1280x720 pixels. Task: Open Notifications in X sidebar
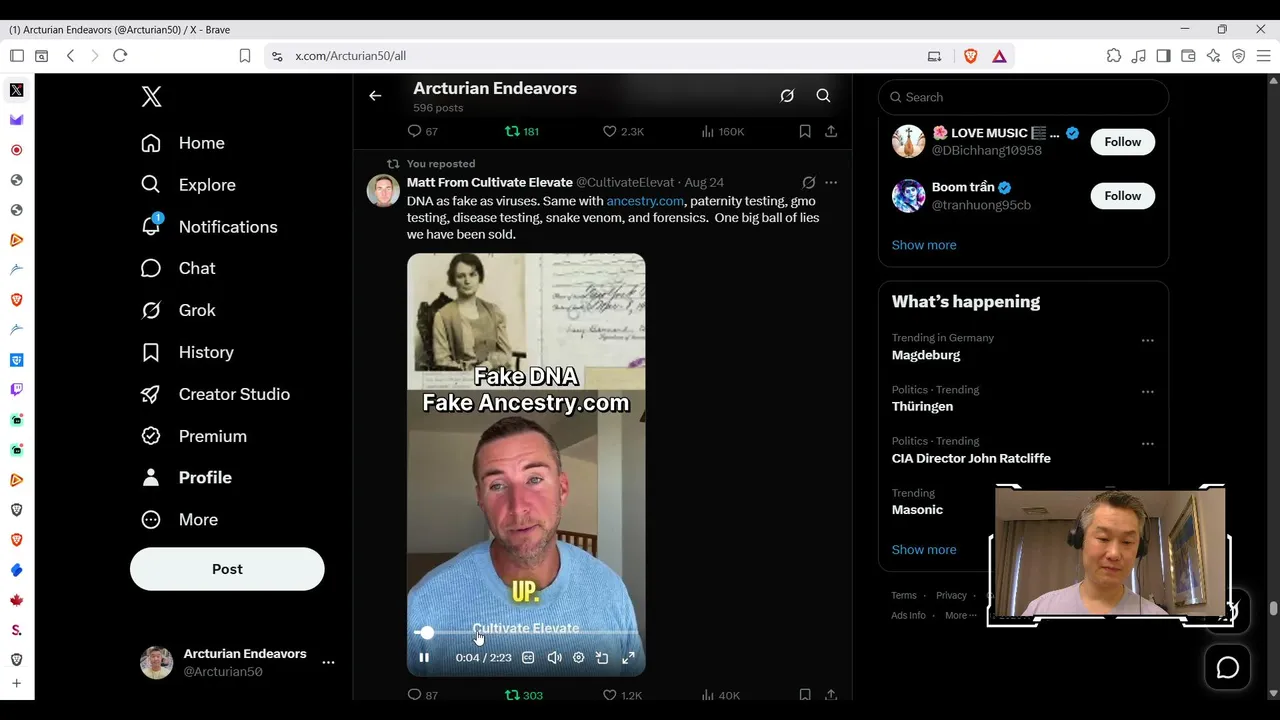tap(209, 227)
